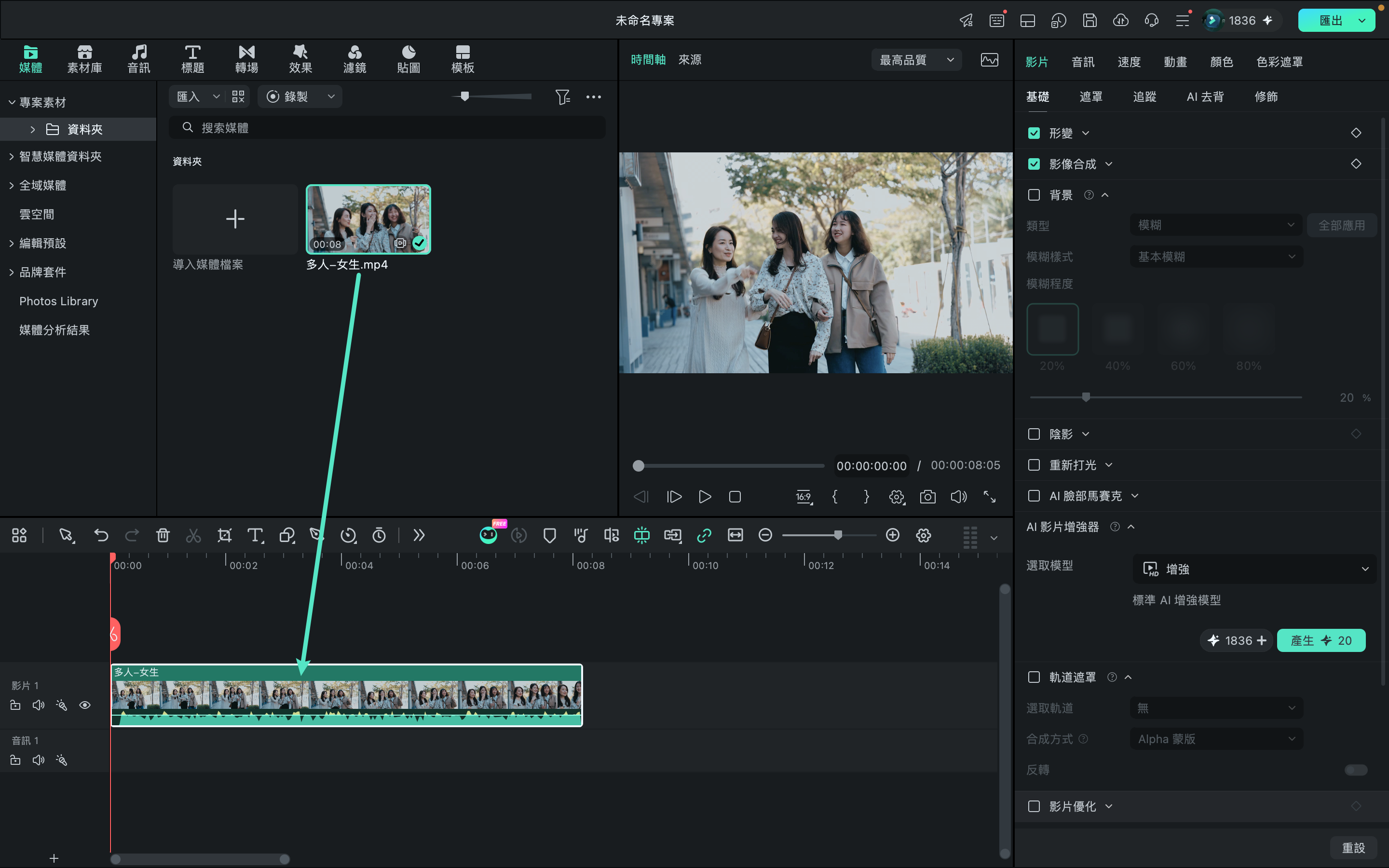1389x868 pixels.
Task: Expand the 重新打光 section chevron
Action: point(1109,465)
